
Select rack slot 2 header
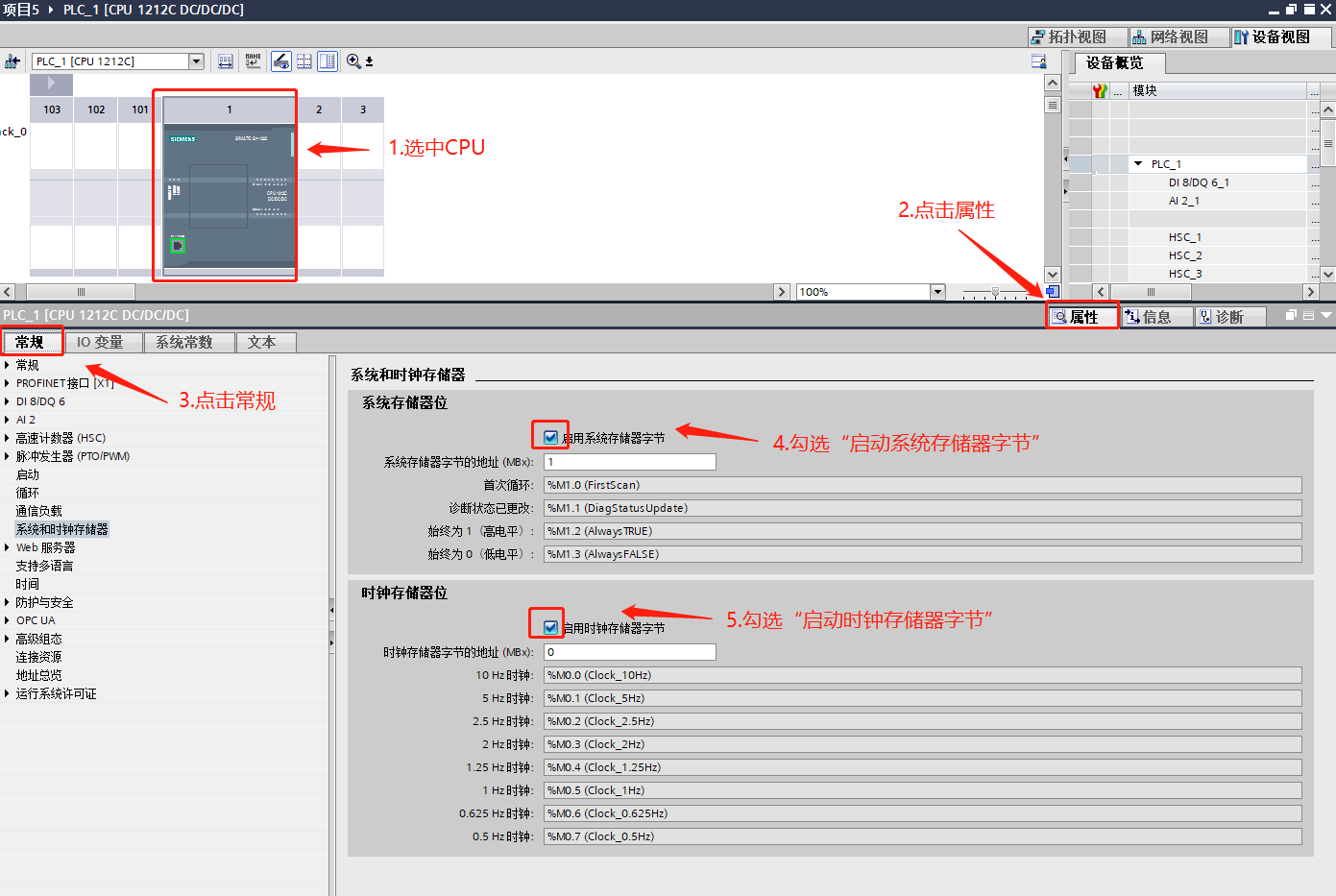pos(319,109)
